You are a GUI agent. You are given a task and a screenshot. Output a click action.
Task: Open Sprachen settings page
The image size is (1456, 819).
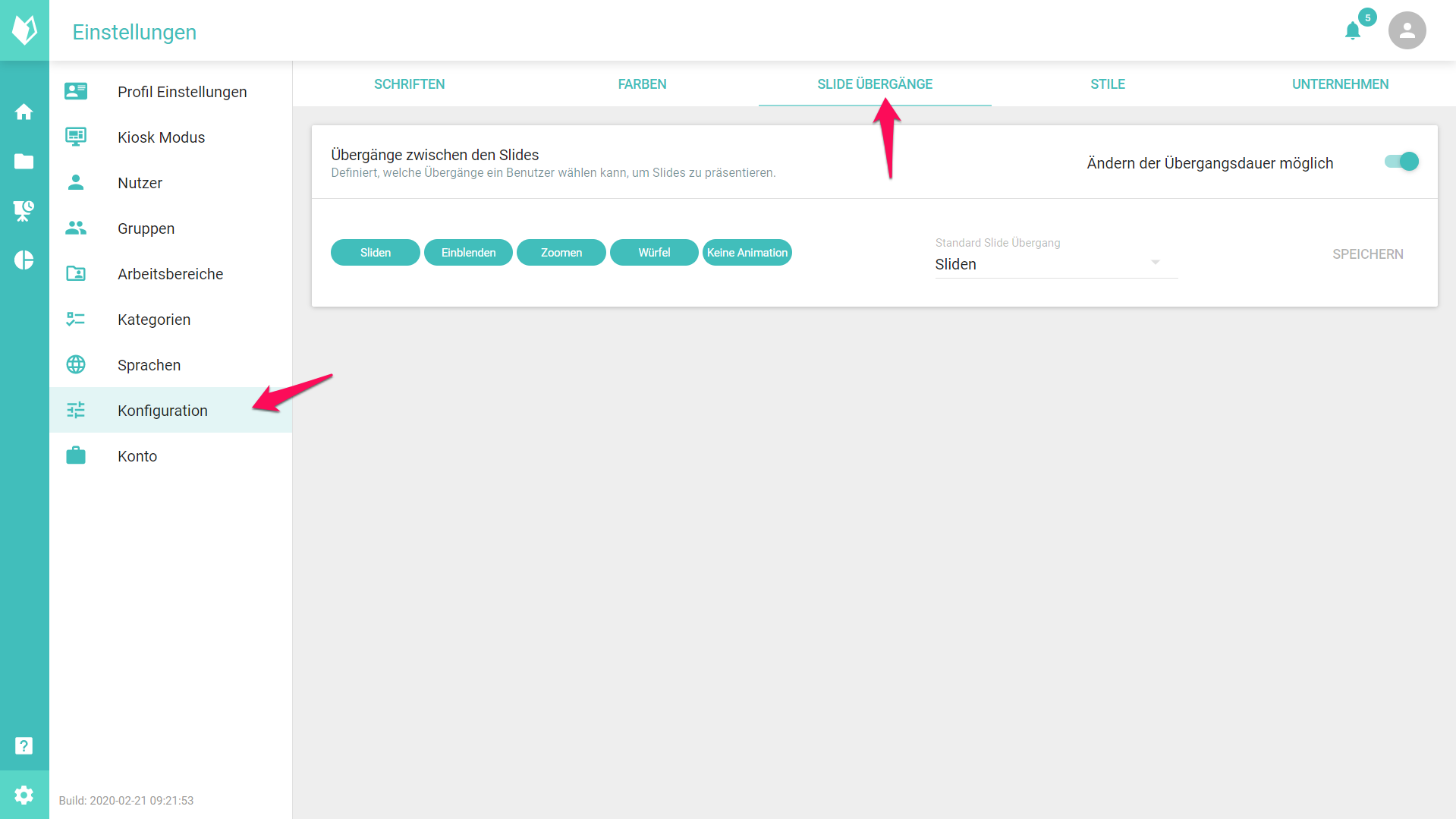point(171,364)
